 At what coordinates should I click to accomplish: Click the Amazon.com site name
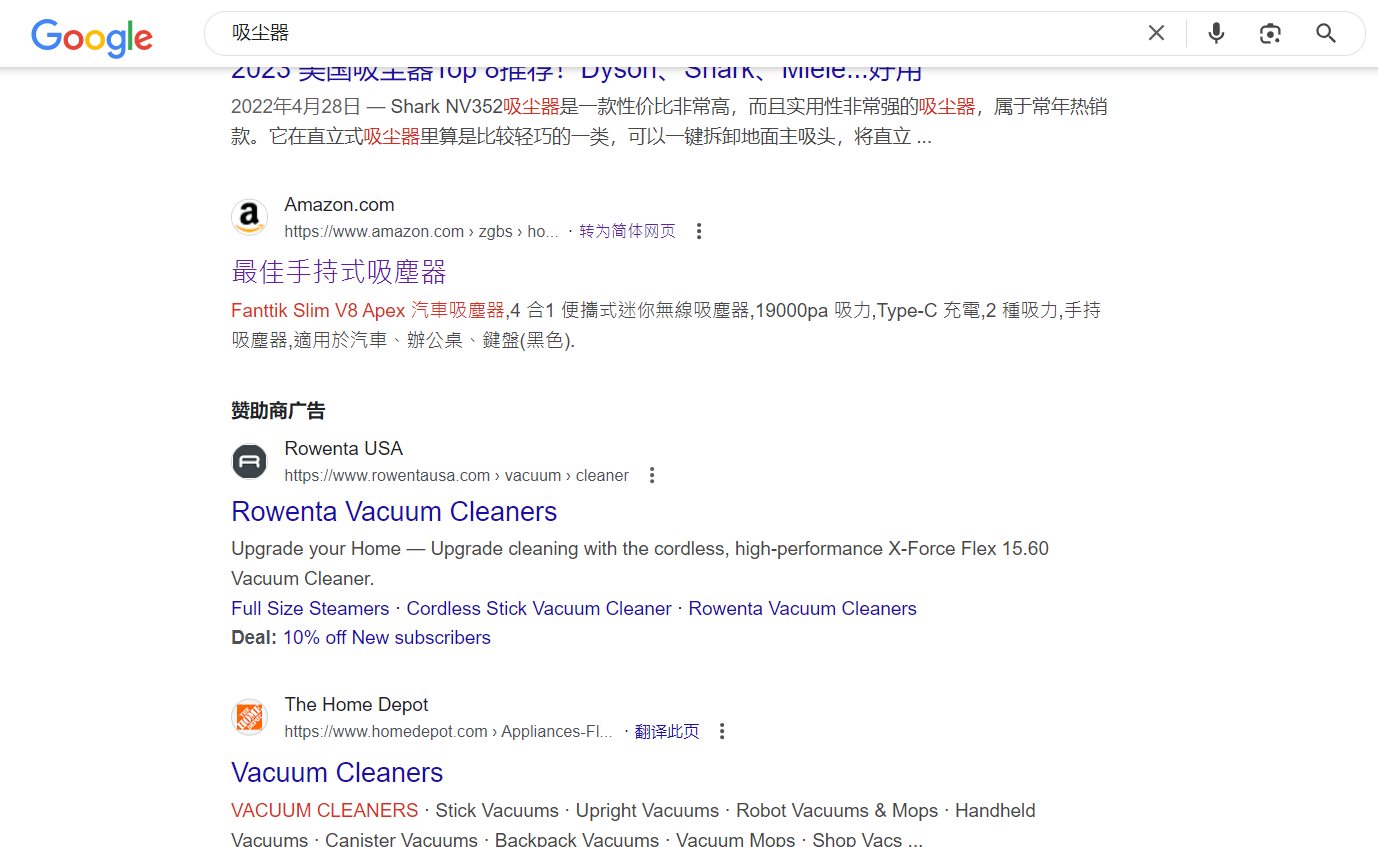click(339, 204)
